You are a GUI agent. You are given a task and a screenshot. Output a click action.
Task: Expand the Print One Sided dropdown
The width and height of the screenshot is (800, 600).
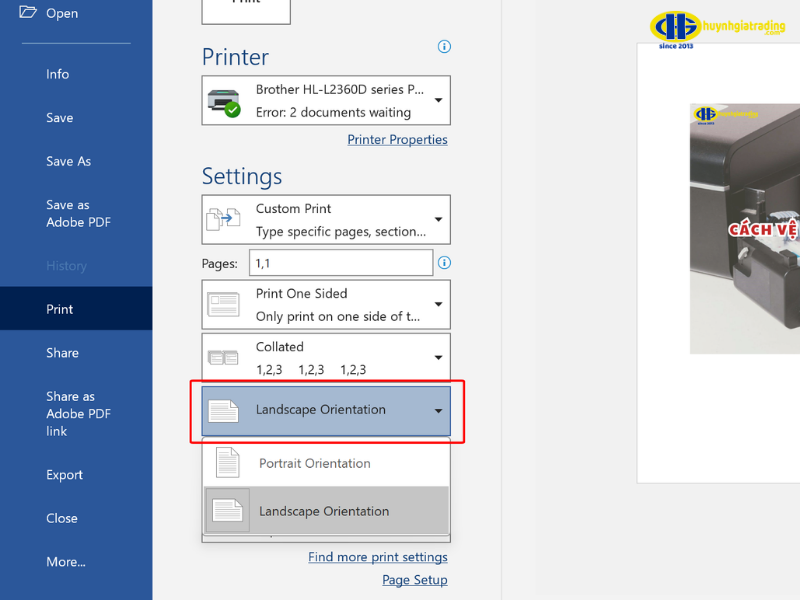pos(438,304)
